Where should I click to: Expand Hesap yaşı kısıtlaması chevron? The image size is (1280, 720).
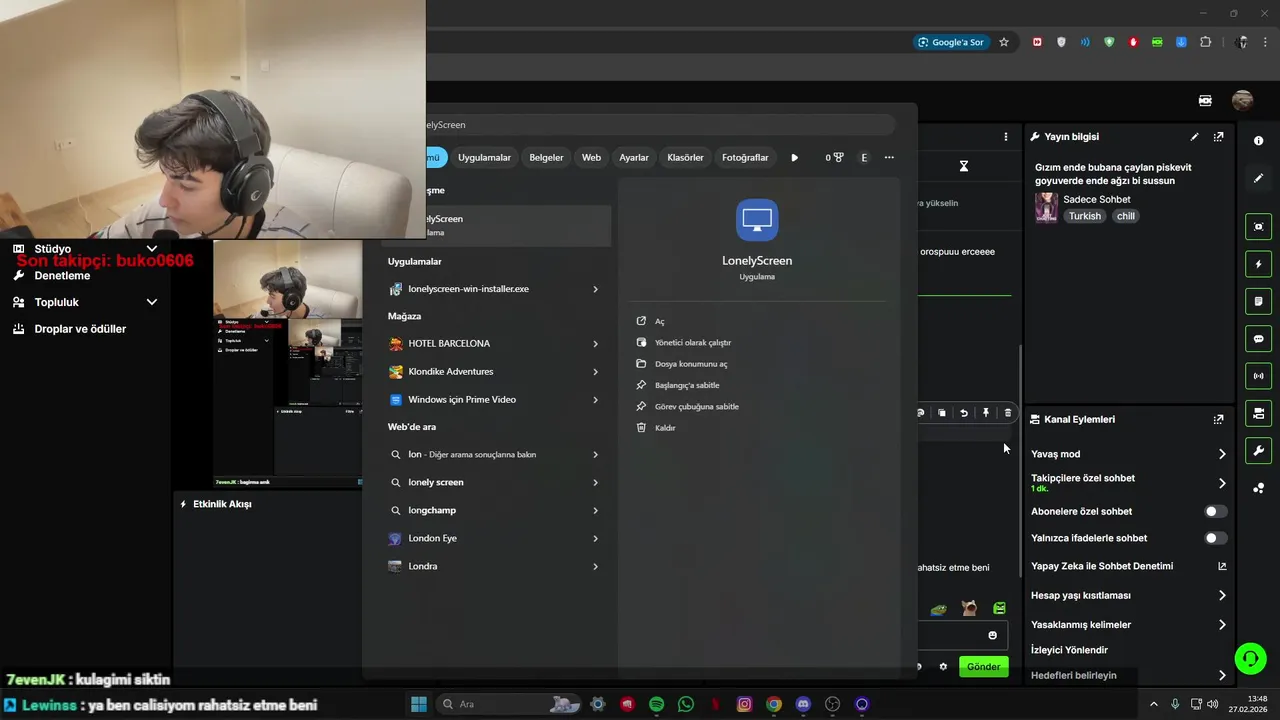[x=1222, y=595]
